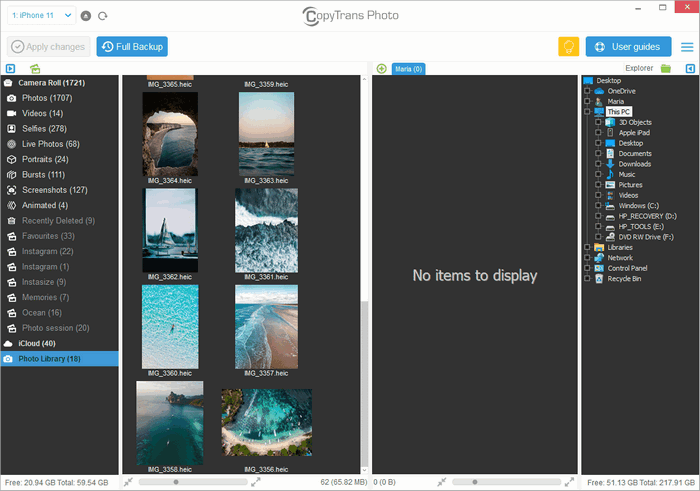Toggle the right explorer panel icon

click(690, 68)
